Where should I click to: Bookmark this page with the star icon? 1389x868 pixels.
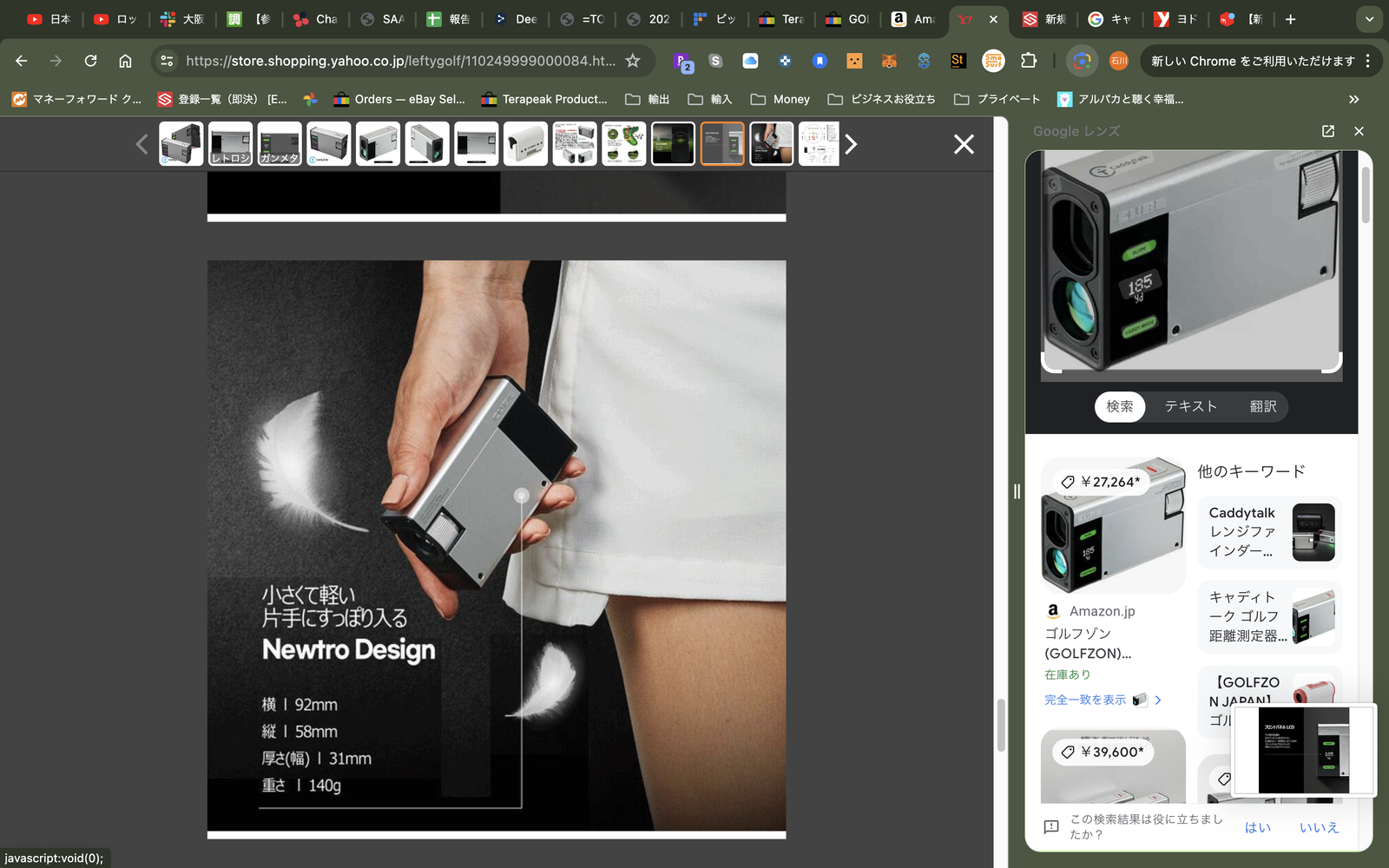coord(633,61)
